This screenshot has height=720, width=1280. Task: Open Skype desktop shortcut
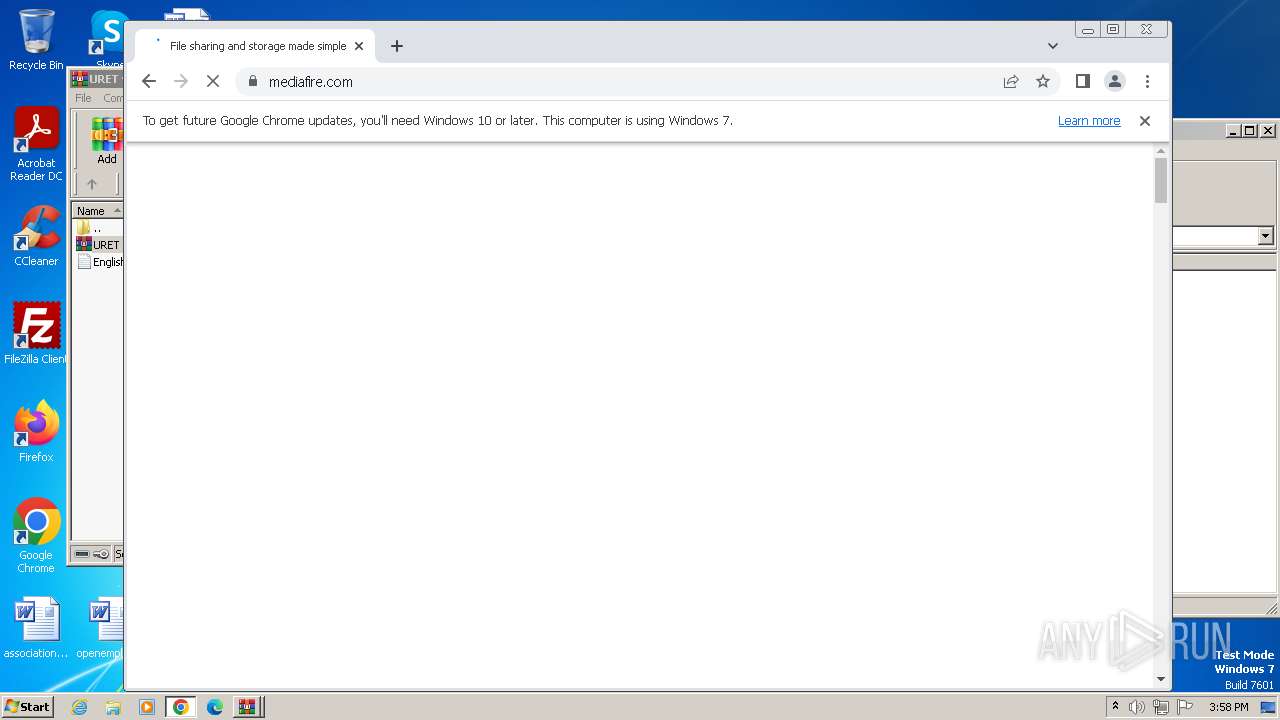tap(107, 38)
